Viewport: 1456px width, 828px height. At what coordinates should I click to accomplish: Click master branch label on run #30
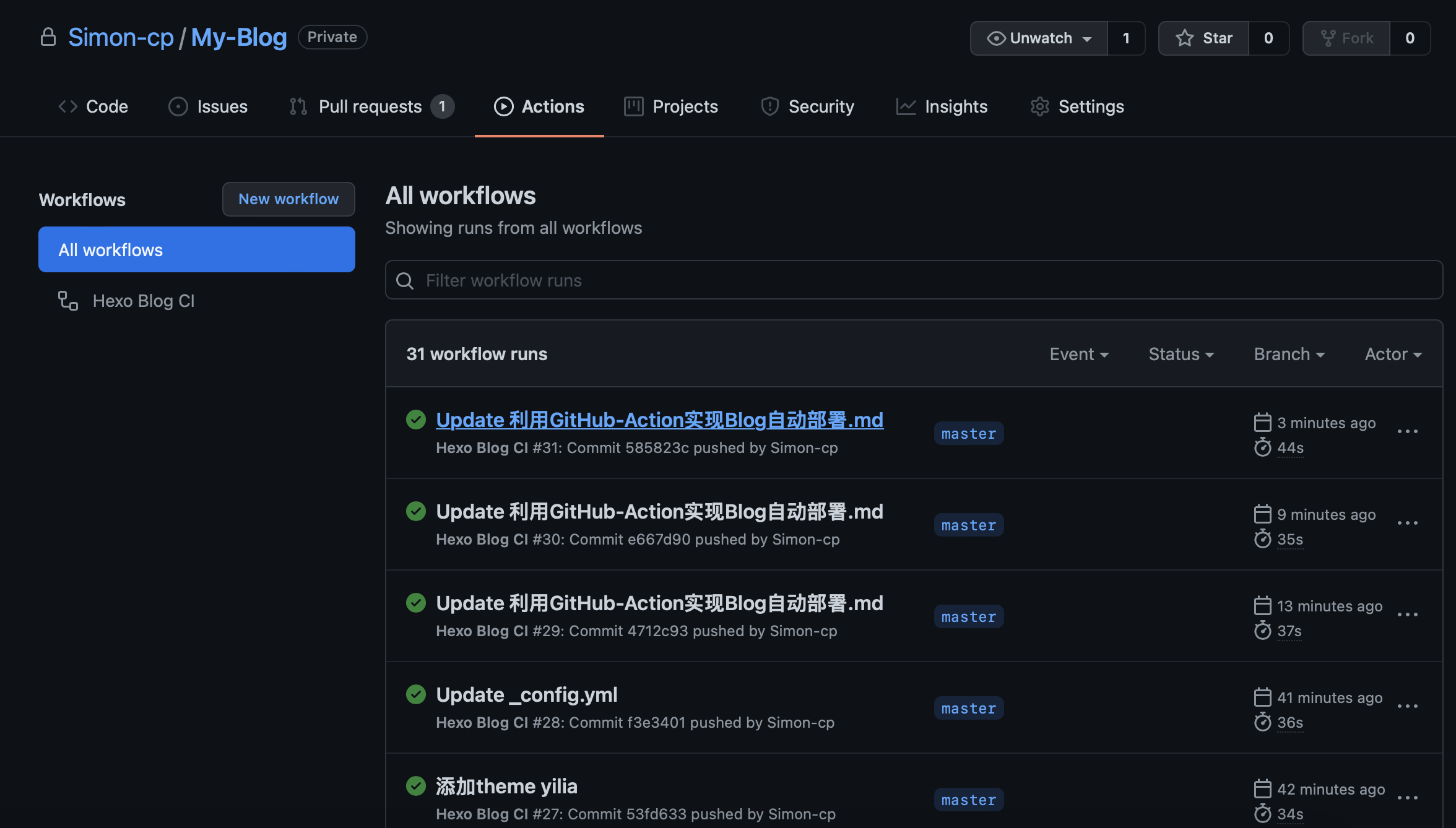pos(969,525)
